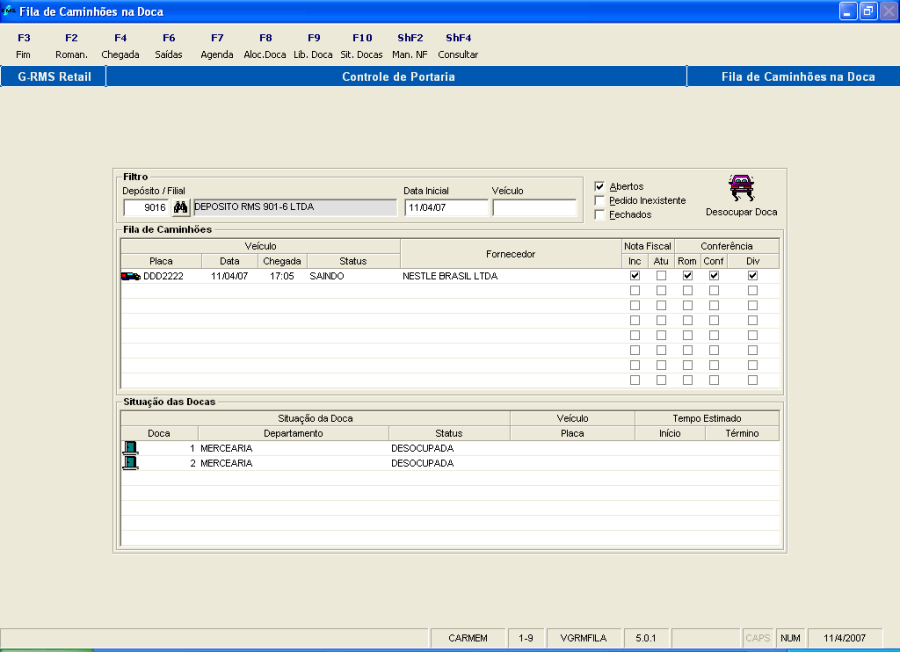This screenshot has width=900, height=652.
Task: Click the Fornecedor column header
Action: (x=511, y=254)
